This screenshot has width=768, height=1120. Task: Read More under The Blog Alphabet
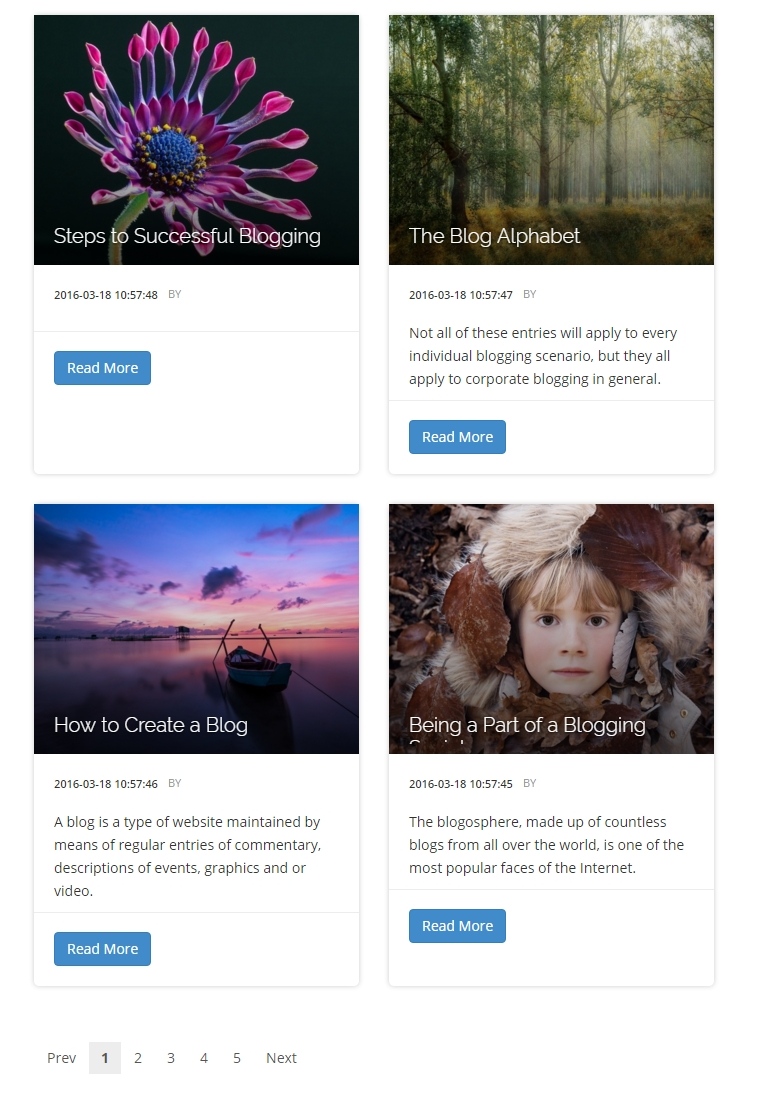(x=457, y=437)
